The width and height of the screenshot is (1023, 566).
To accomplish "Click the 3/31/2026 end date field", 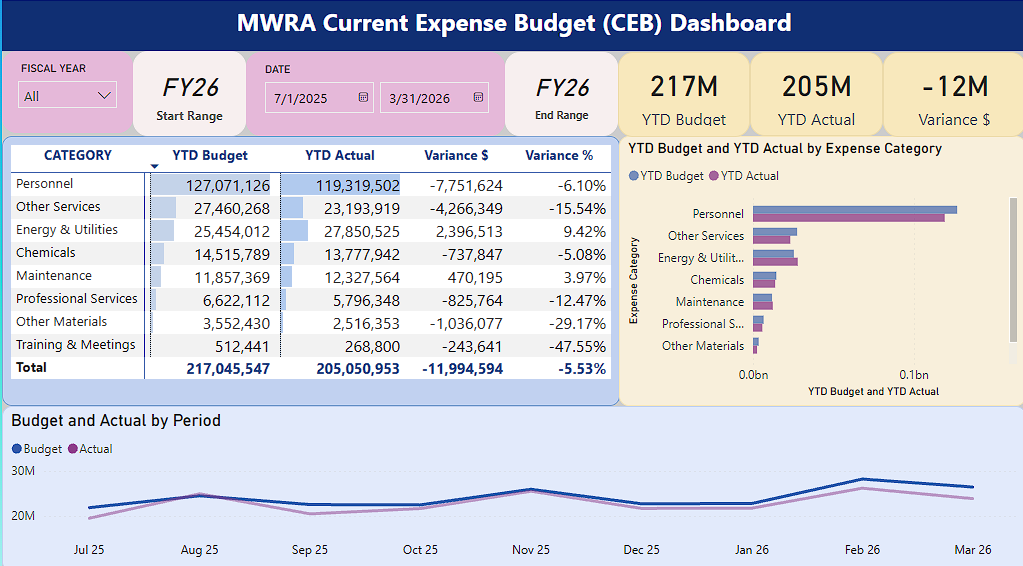I will (x=434, y=98).
